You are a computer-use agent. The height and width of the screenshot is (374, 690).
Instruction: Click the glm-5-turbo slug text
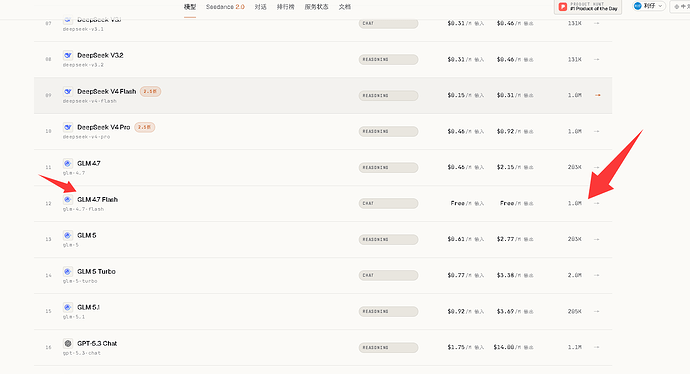click(80, 281)
